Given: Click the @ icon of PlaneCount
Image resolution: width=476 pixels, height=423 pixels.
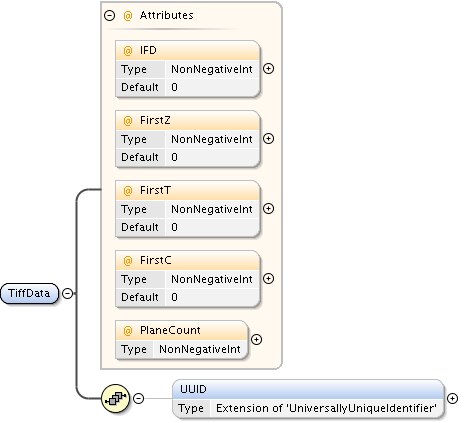Looking at the screenshot, I should coord(128,331).
